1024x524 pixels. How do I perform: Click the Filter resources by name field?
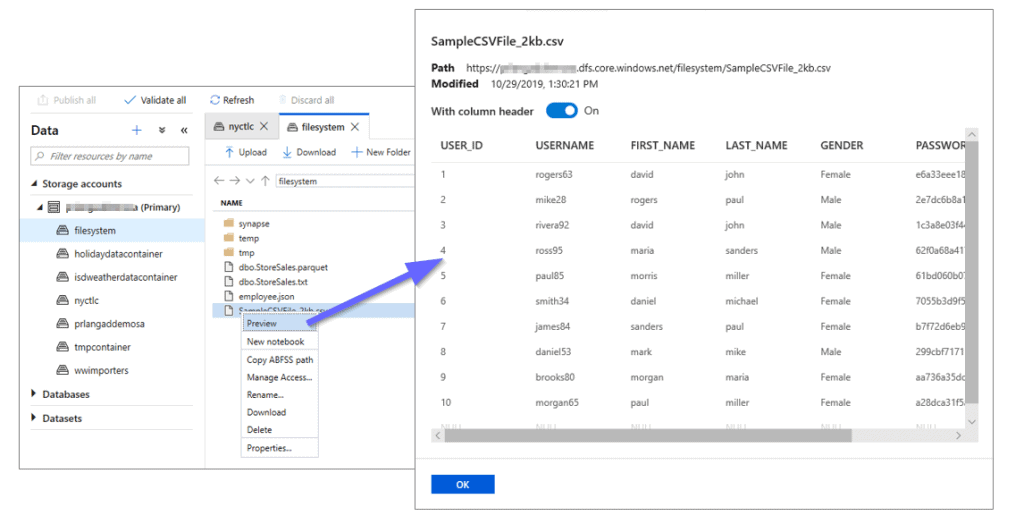(110, 156)
